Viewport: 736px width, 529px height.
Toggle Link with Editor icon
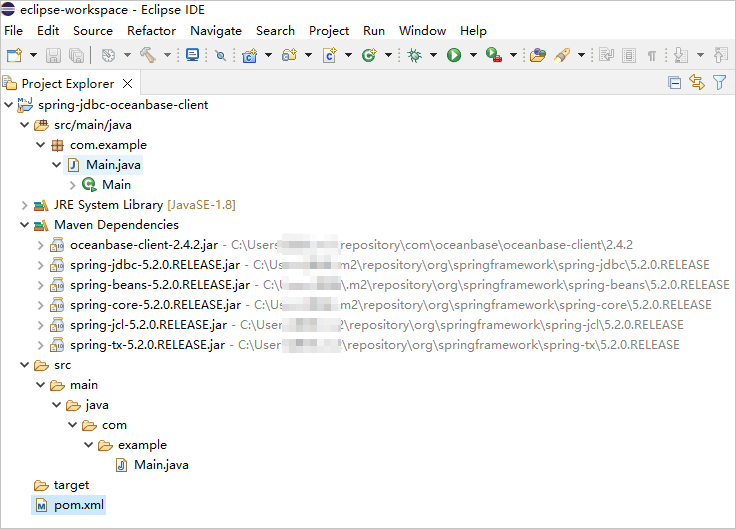697,83
